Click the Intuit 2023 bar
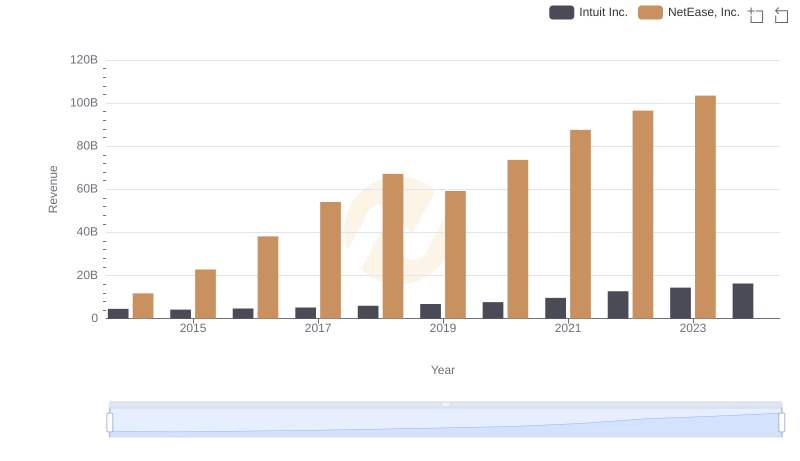Screen dimensions: 800x461 pos(681,303)
